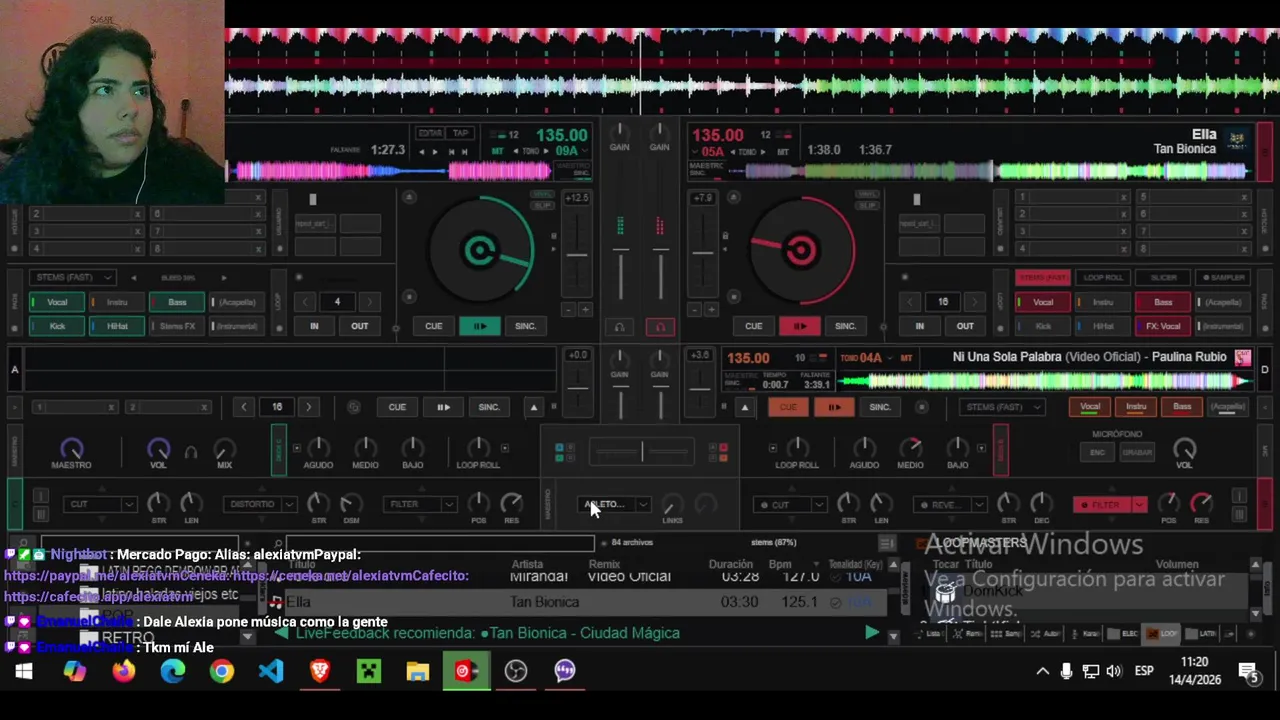This screenshot has width=1280, height=720.
Task: Switch right deck pads to SAMPLER
Action: (1223, 277)
